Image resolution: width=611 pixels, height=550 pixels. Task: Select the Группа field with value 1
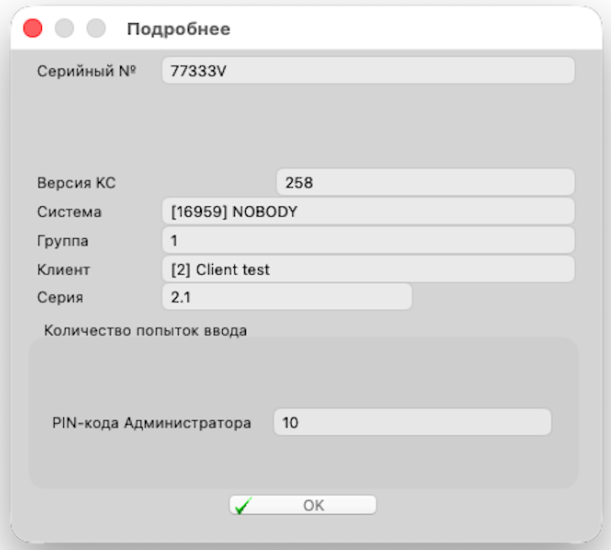pyautogui.click(x=368, y=240)
